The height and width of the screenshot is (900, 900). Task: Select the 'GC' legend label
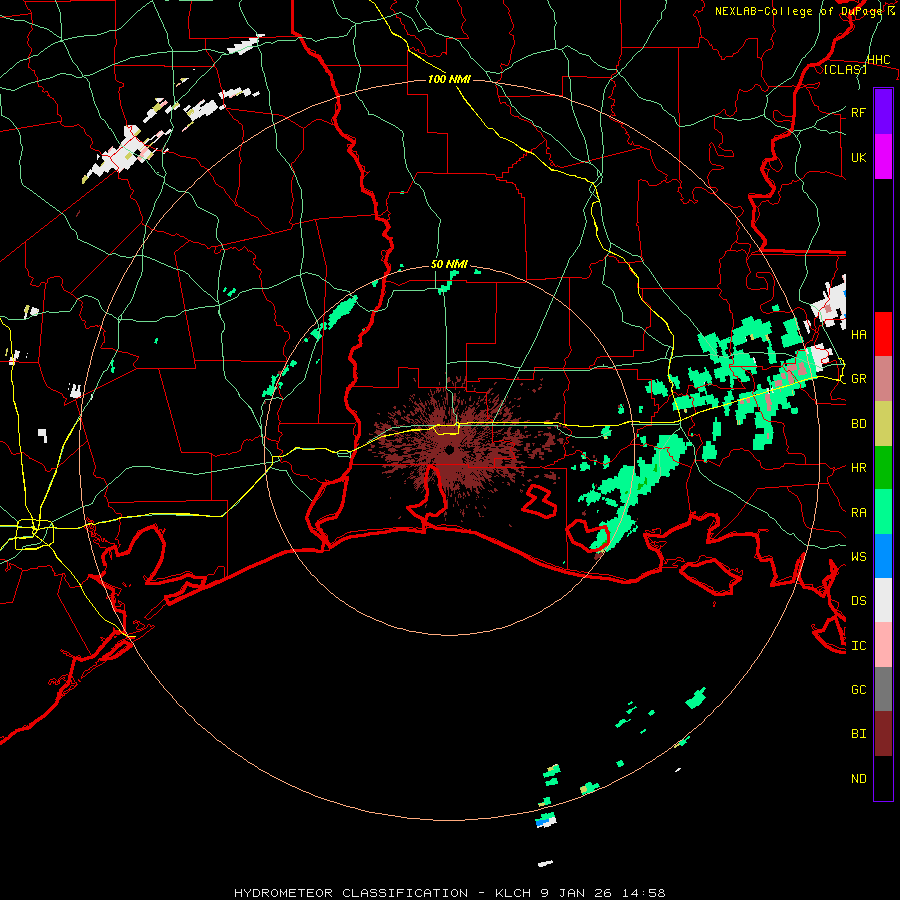[858, 690]
